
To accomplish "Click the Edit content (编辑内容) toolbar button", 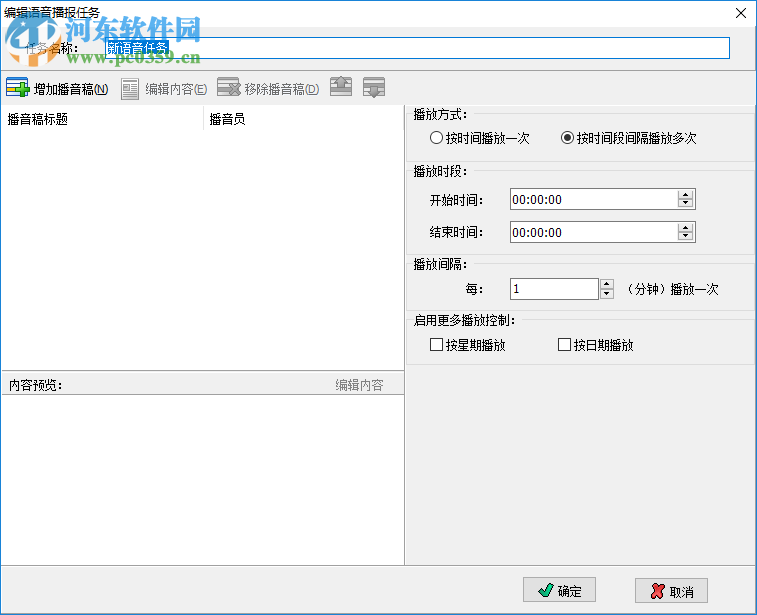I will click(x=164, y=88).
